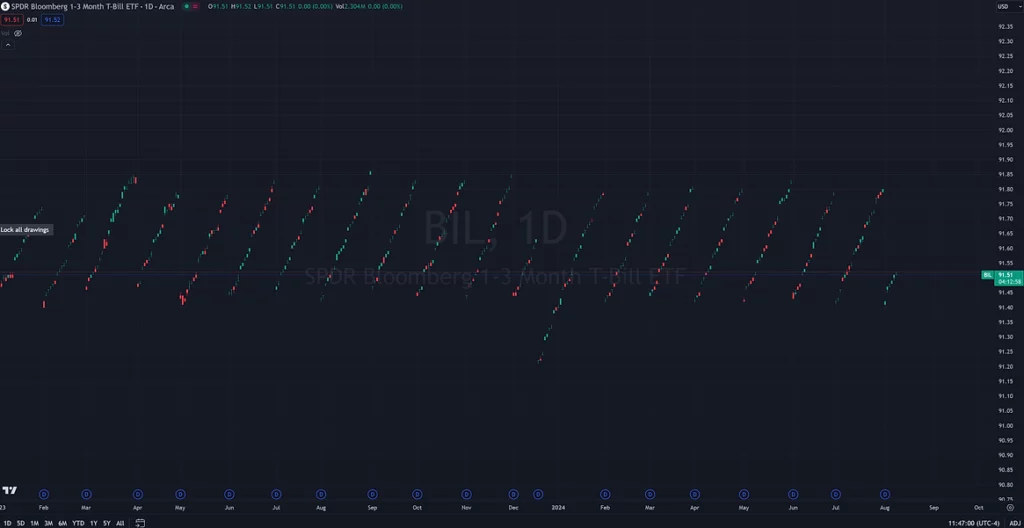
Task: Select the 1Y time range
Action: pyautogui.click(x=94, y=523)
